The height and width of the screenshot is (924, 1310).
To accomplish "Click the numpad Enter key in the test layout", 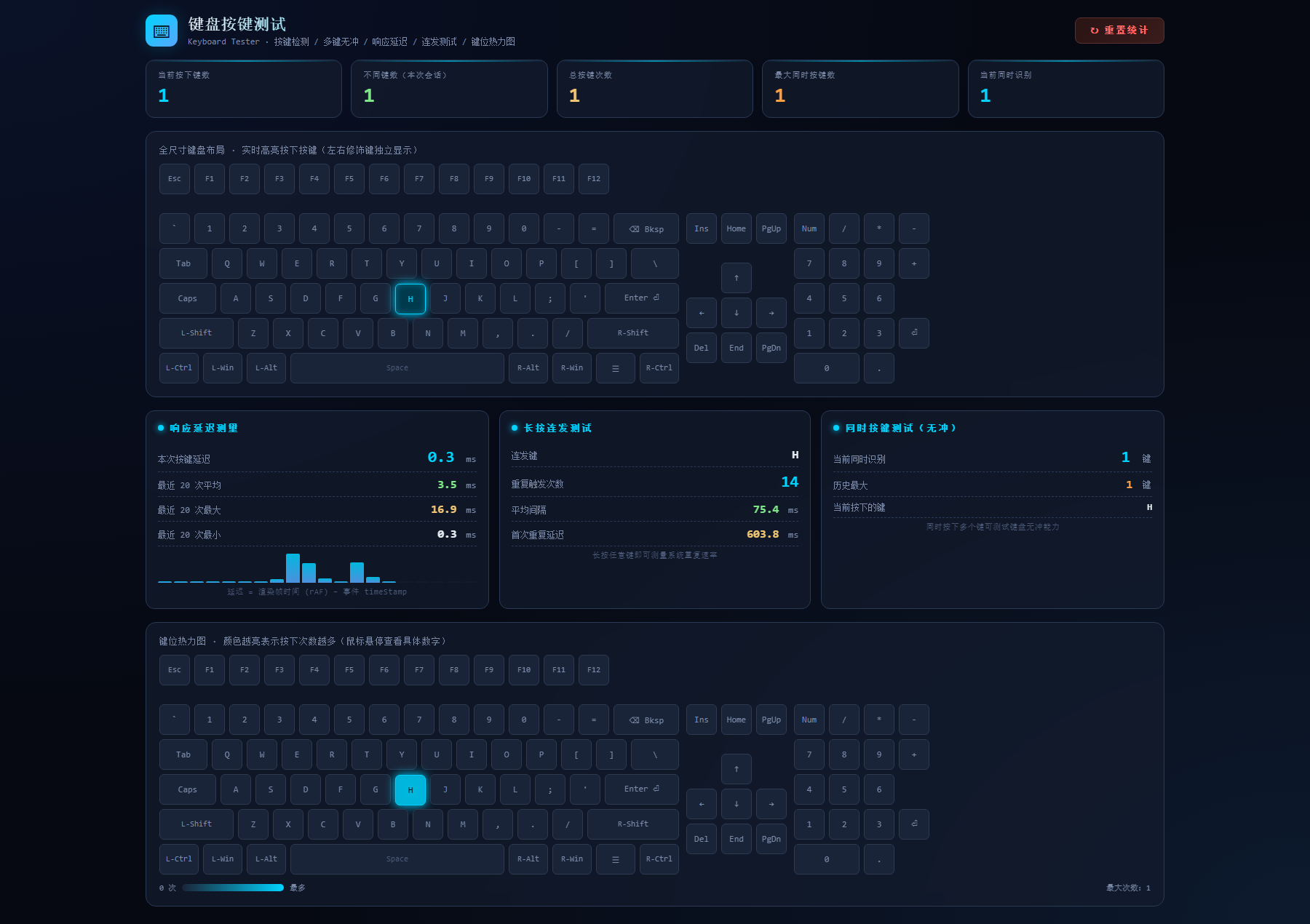I will pos(914,333).
